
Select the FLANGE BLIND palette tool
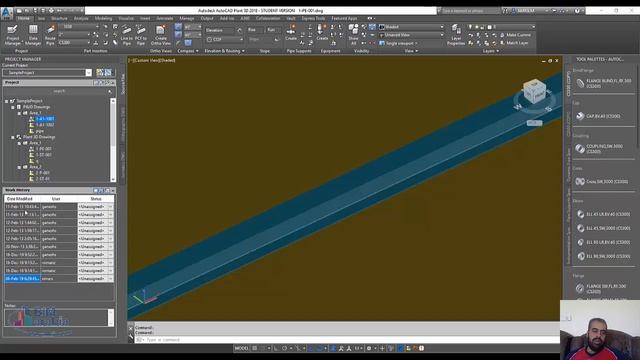click(603, 83)
